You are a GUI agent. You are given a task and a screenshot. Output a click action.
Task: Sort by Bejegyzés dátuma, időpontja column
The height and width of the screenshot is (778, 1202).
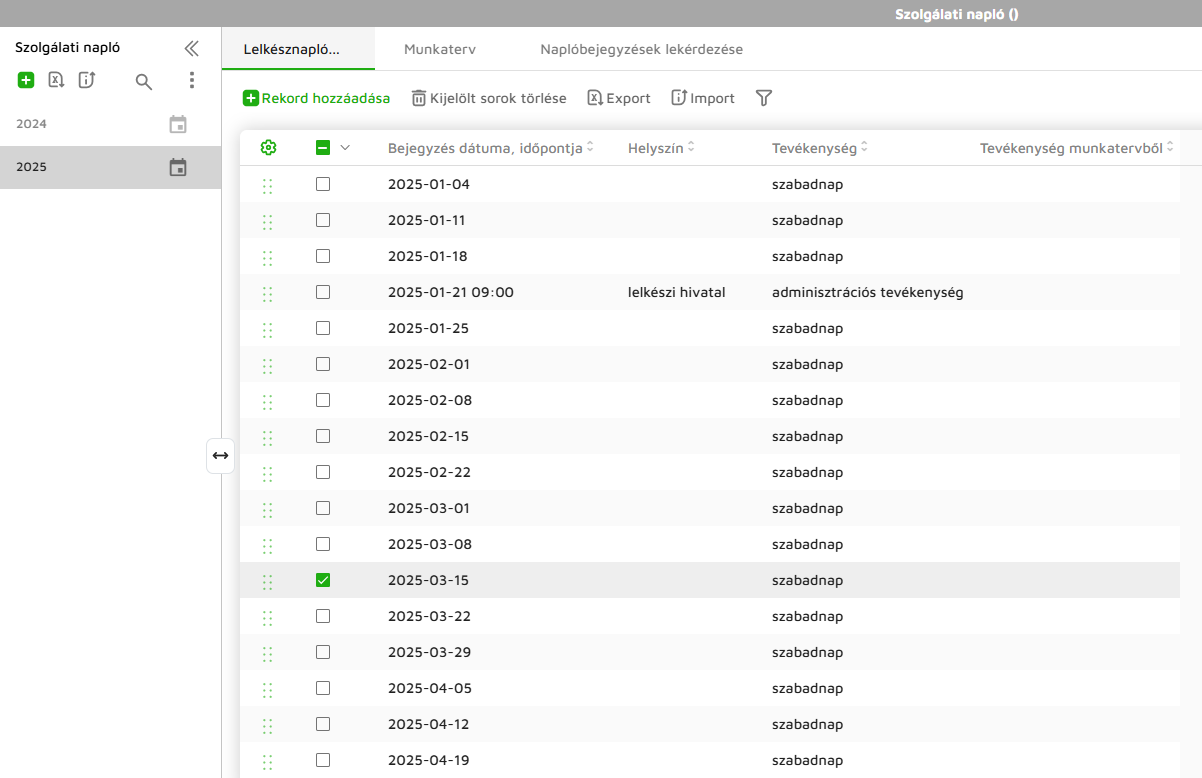point(590,148)
